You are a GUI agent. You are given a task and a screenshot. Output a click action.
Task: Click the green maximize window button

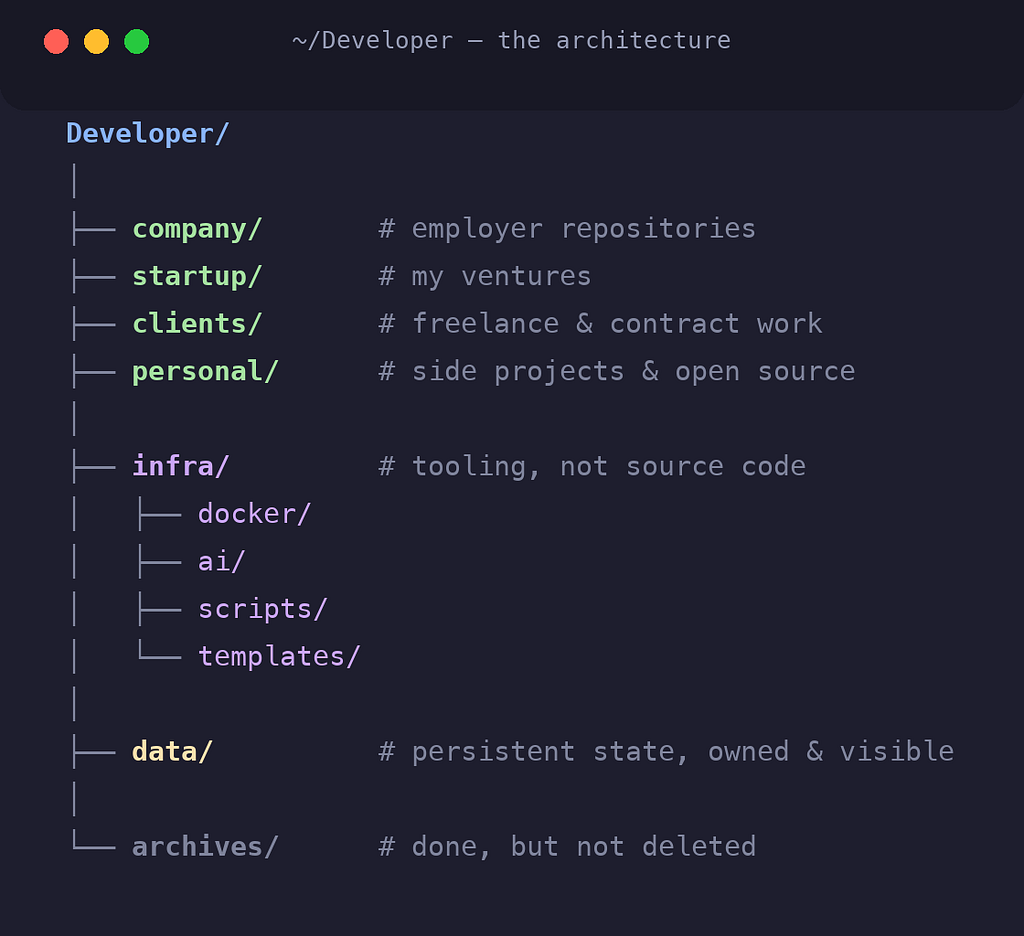pyautogui.click(x=136, y=42)
